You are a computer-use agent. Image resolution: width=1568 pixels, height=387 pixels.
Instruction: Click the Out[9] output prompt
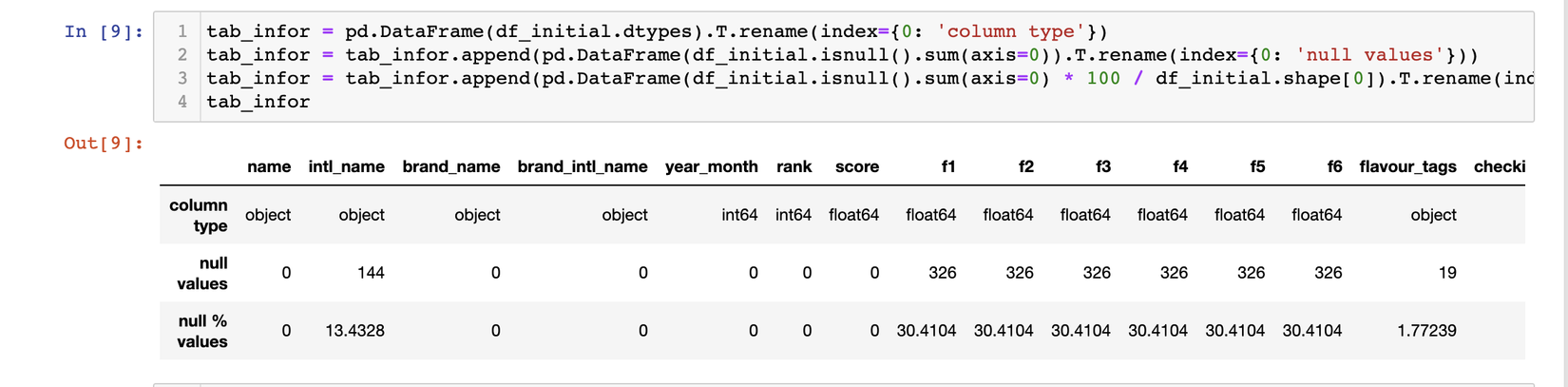pos(104,144)
